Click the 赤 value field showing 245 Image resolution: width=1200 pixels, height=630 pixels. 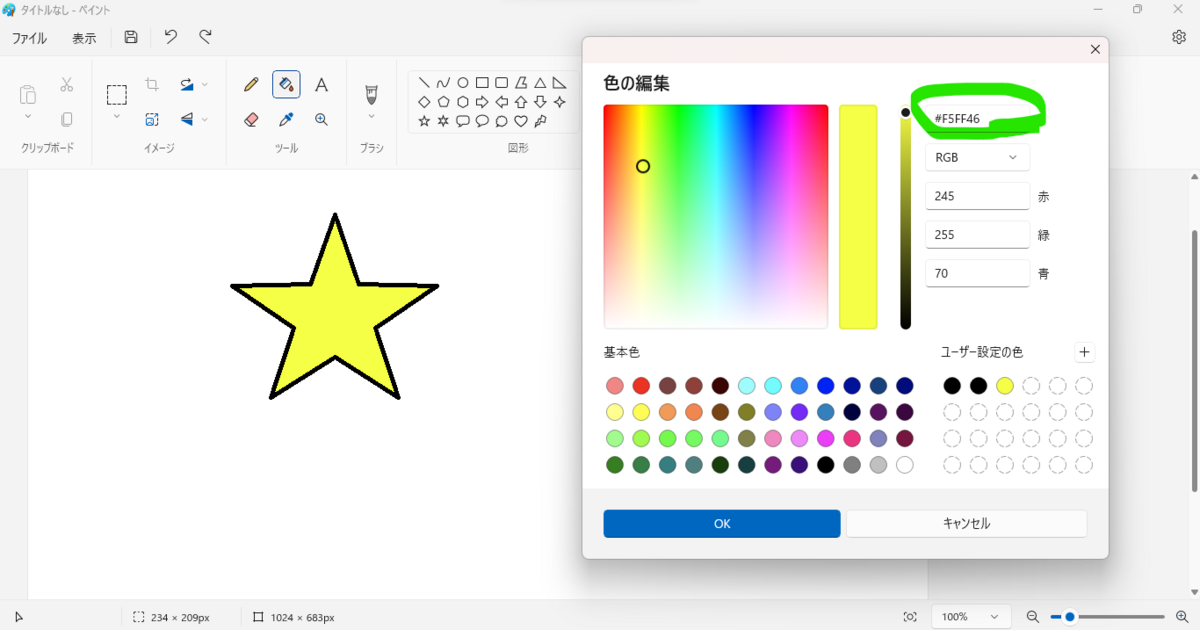(x=977, y=196)
